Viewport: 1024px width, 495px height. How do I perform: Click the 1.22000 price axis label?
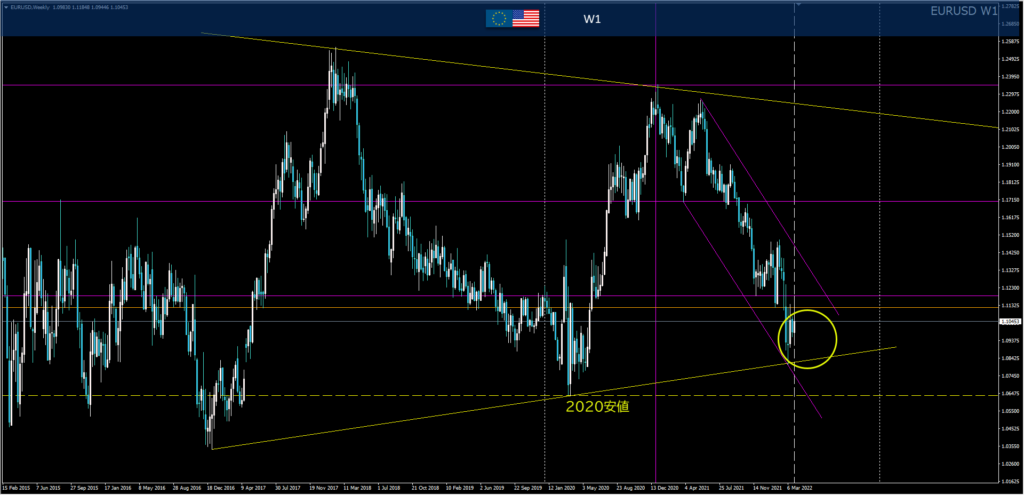coord(1010,112)
